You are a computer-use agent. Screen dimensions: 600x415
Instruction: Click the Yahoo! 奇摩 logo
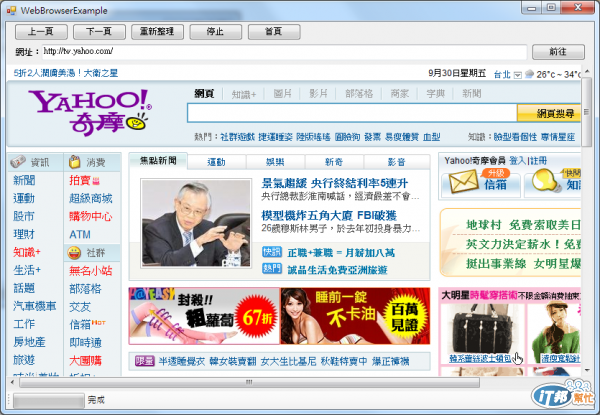(90, 113)
